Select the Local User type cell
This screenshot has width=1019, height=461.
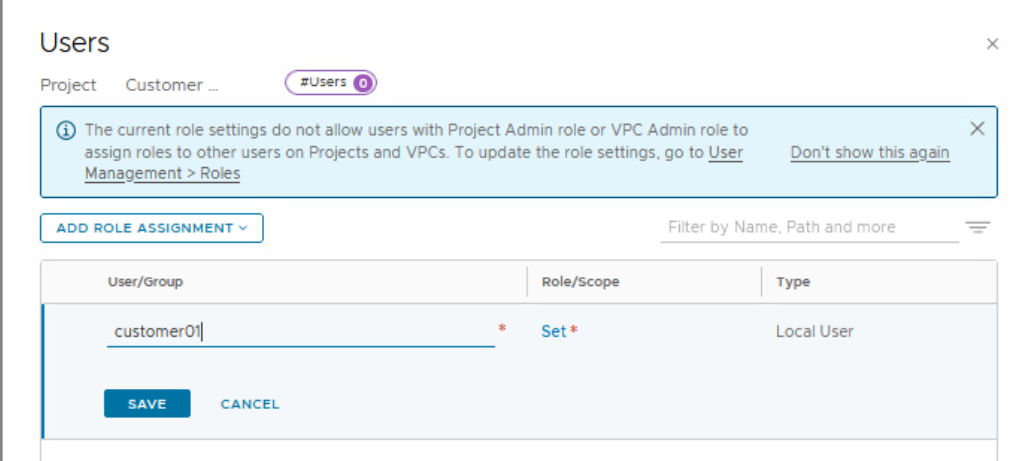[814, 331]
